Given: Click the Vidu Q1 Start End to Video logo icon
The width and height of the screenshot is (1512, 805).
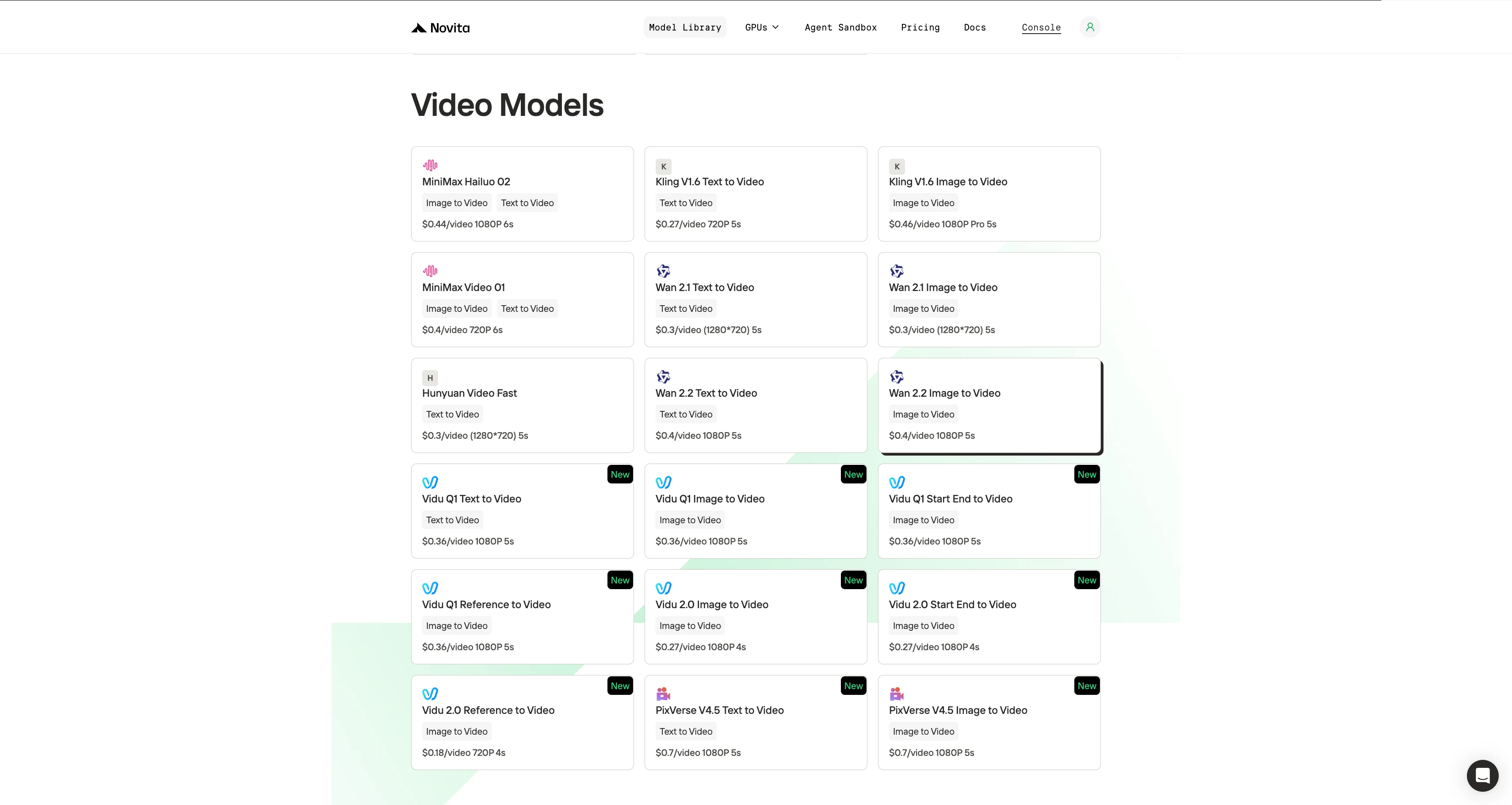Looking at the screenshot, I should pos(897,483).
